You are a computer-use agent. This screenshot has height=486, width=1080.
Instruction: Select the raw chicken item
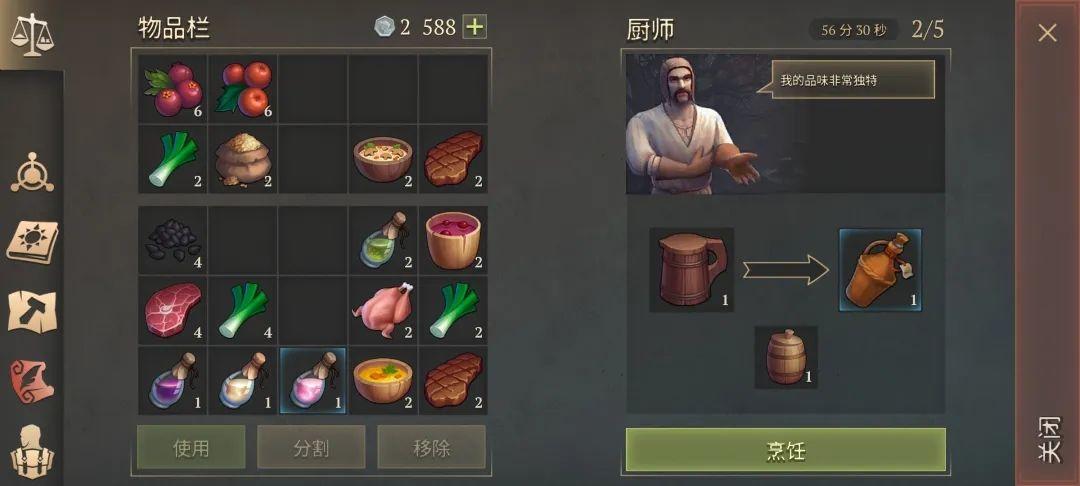383,310
